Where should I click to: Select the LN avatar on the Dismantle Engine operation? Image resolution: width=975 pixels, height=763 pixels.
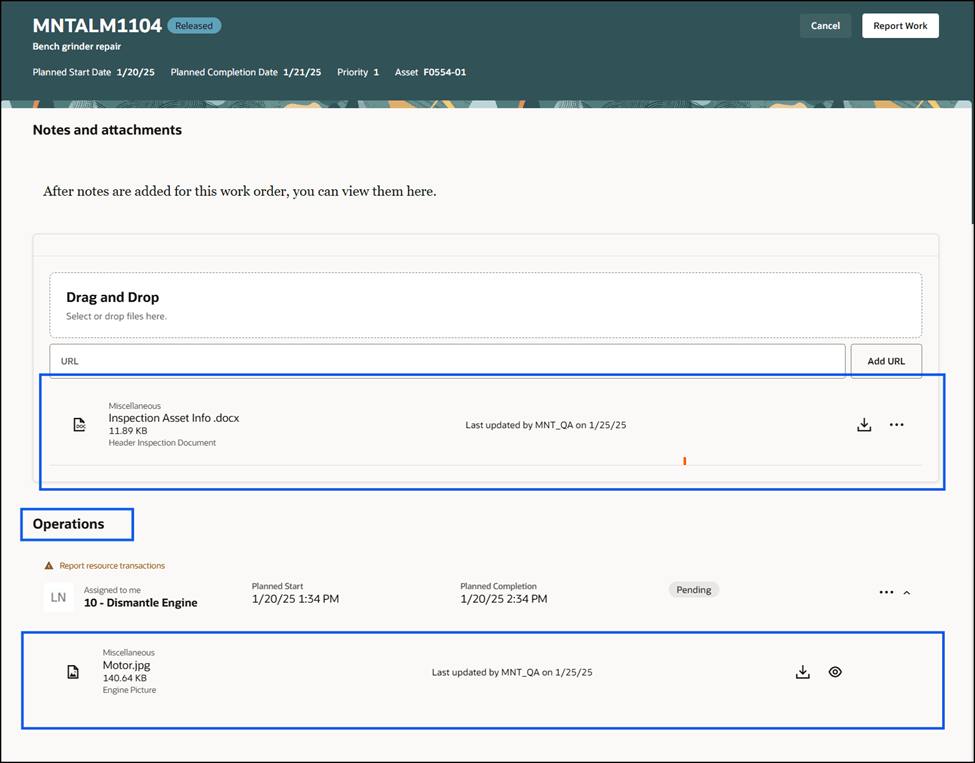(x=58, y=596)
